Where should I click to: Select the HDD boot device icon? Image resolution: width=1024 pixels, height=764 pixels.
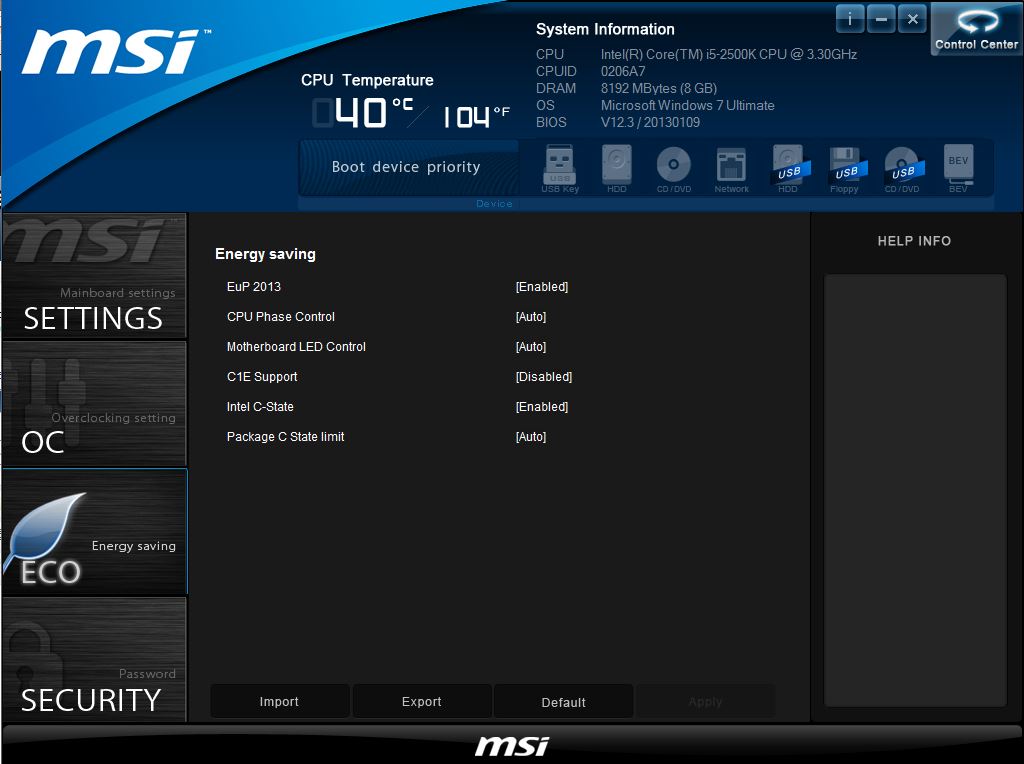click(x=616, y=168)
